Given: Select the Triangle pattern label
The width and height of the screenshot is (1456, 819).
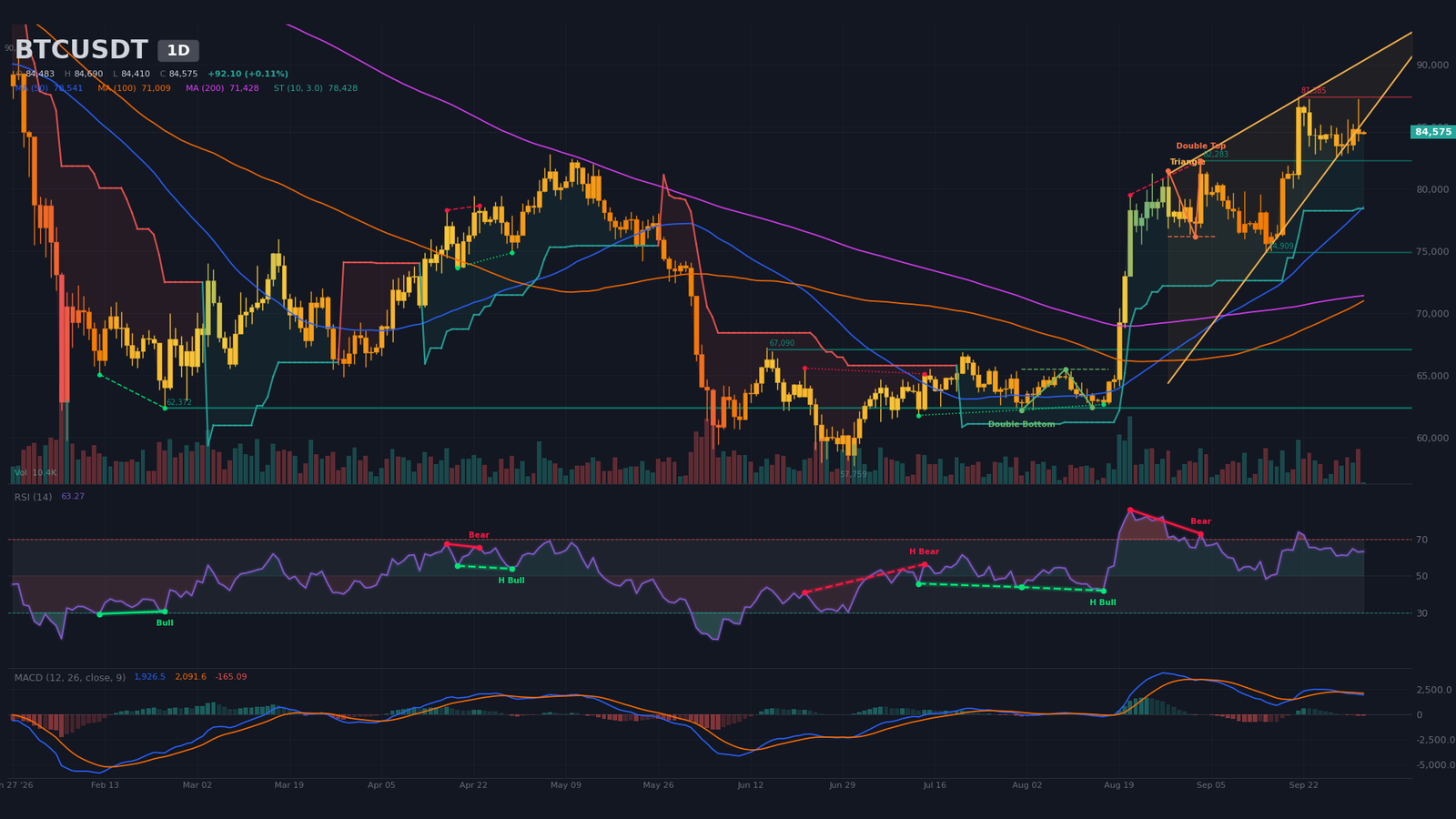Looking at the screenshot, I should point(1187,162).
